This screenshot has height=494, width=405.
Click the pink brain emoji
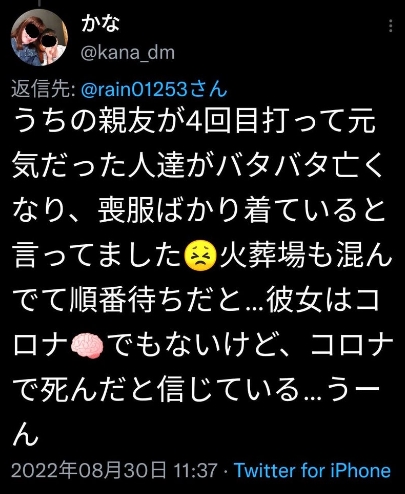point(87,345)
